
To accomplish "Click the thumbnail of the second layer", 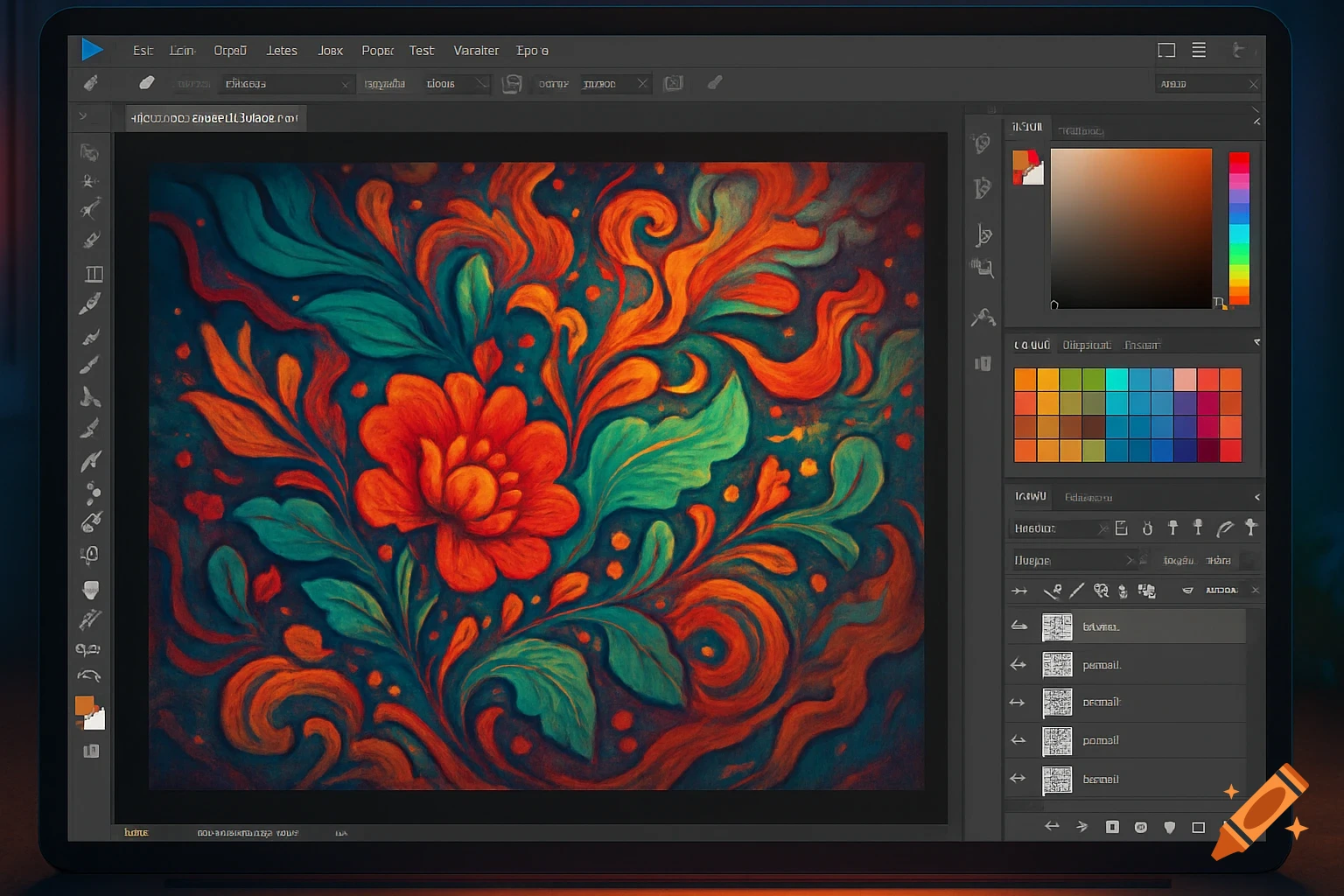I will (1057, 664).
